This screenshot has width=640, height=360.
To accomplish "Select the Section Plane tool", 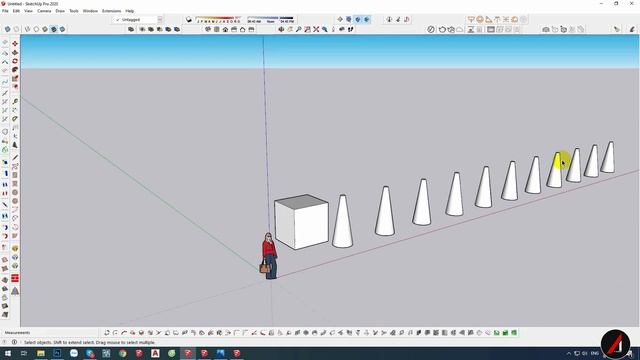I will (340, 19).
